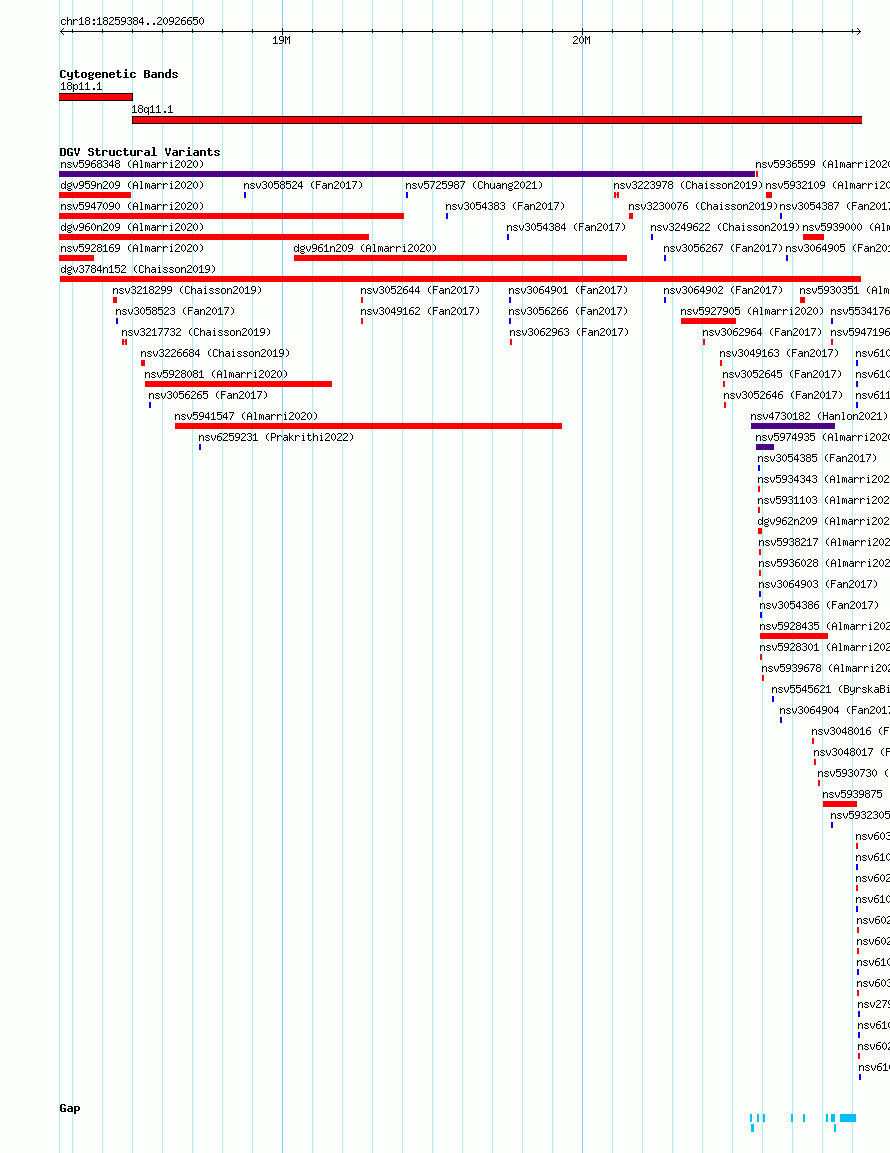Open variant nsv5936028 label

(x=824, y=563)
